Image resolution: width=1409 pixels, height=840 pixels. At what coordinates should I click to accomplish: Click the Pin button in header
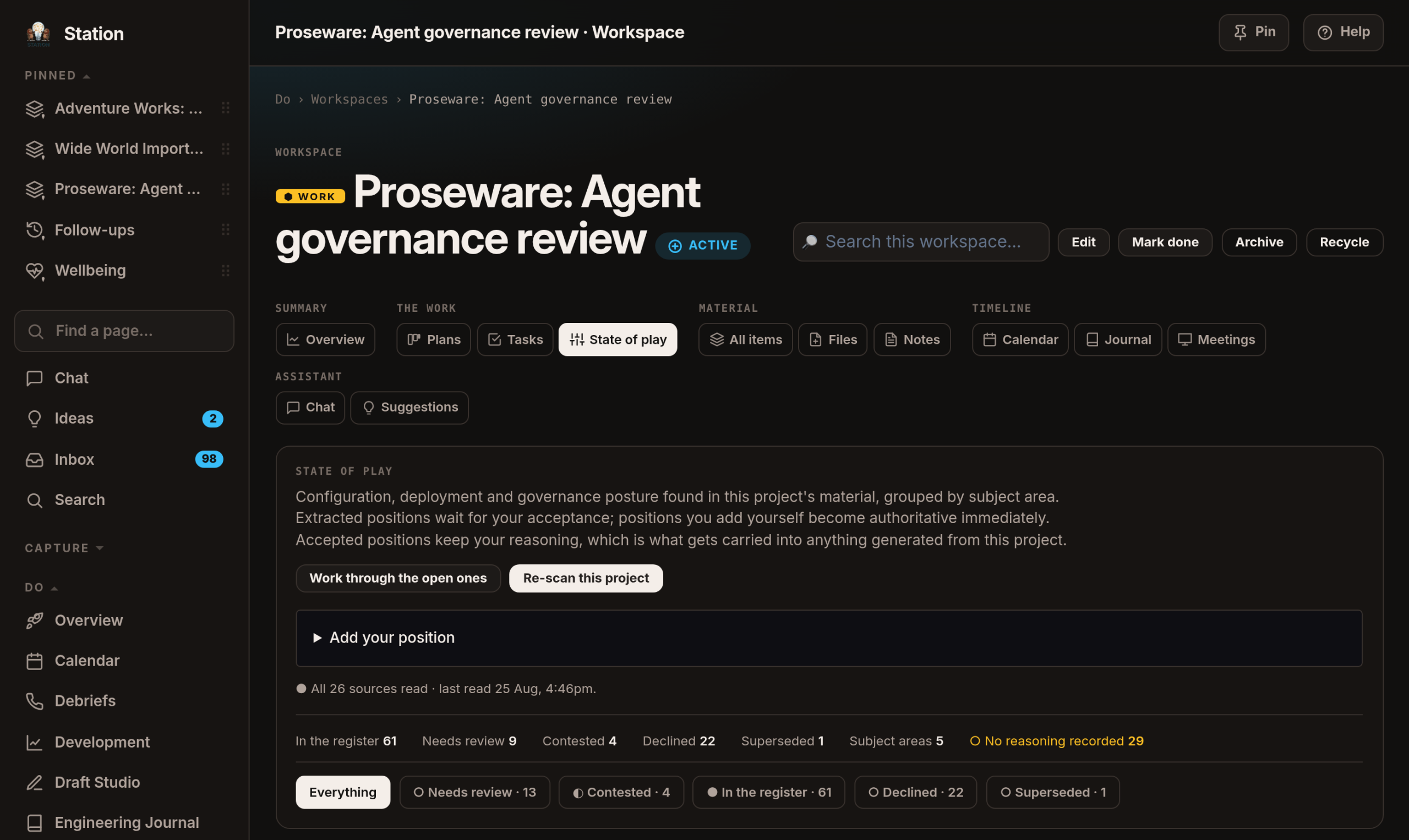pyautogui.click(x=1253, y=32)
